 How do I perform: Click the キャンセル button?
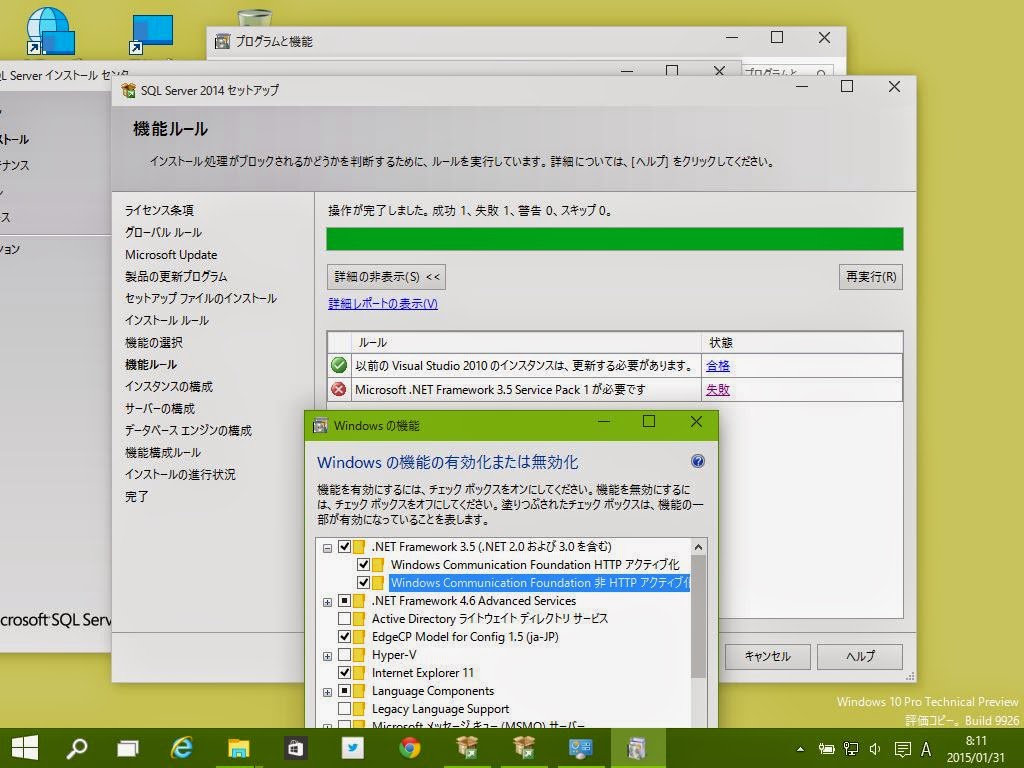(x=767, y=656)
